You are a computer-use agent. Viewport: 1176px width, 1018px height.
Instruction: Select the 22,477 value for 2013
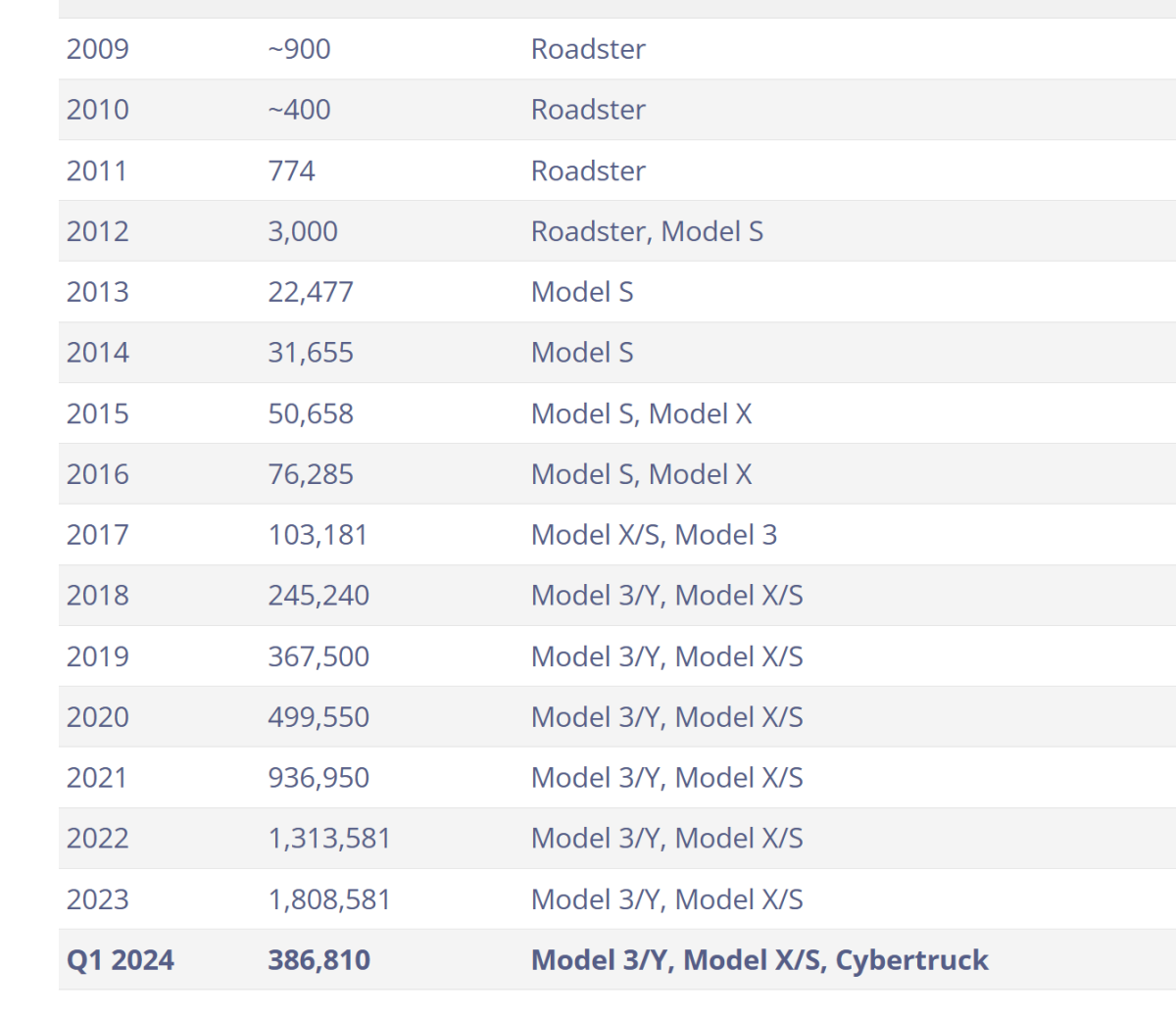click(x=311, y=292)
